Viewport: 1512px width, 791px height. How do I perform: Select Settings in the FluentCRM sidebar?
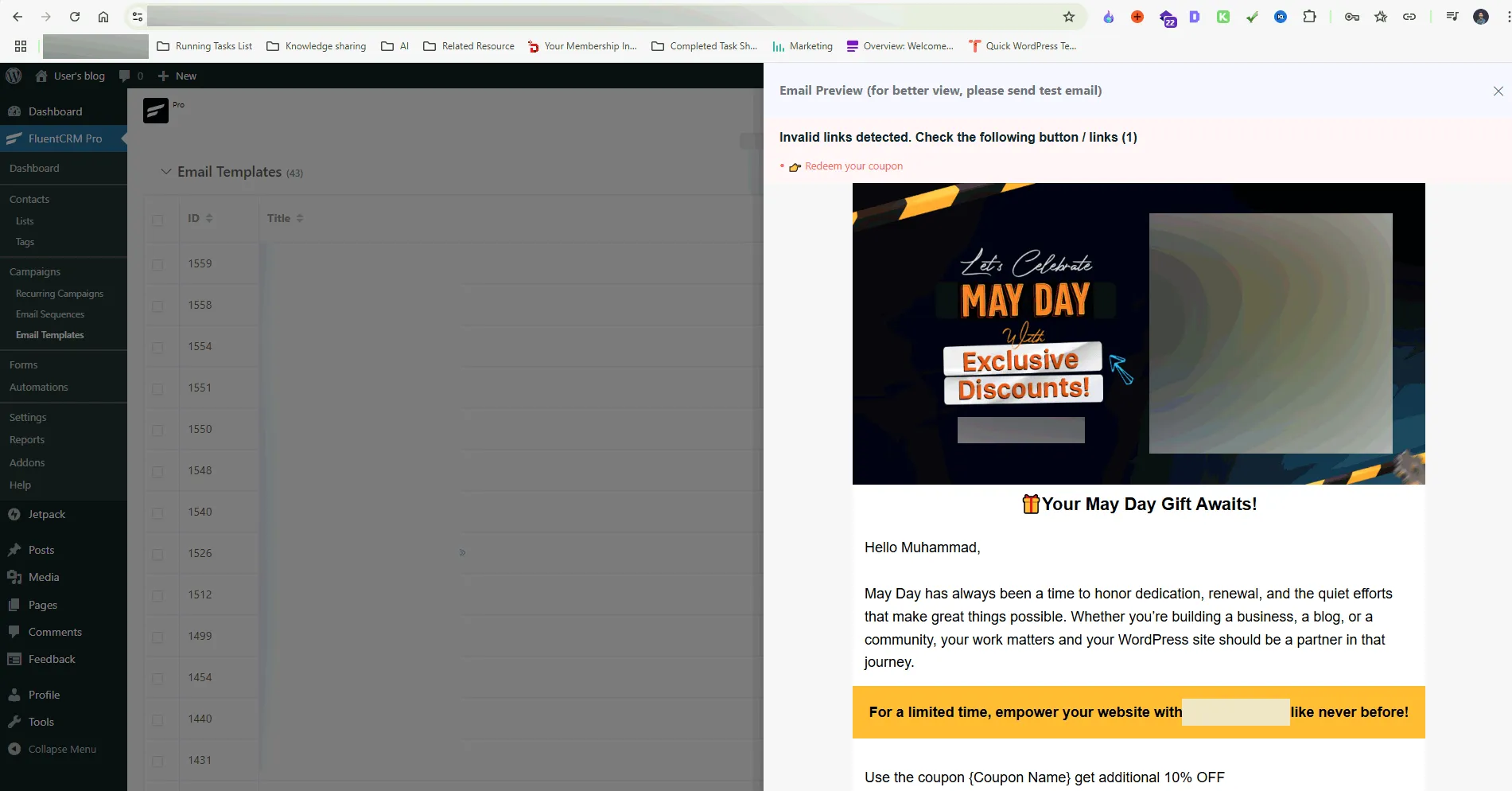[x=28, y=417]
